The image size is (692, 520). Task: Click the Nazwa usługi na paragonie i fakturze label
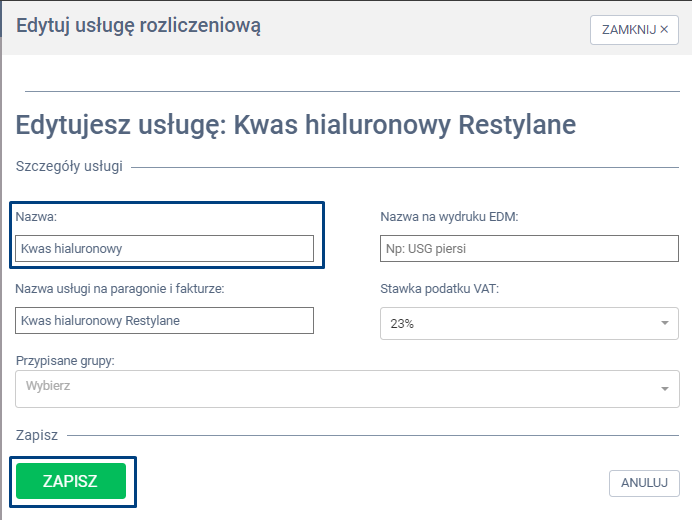[x=119, y=289]
